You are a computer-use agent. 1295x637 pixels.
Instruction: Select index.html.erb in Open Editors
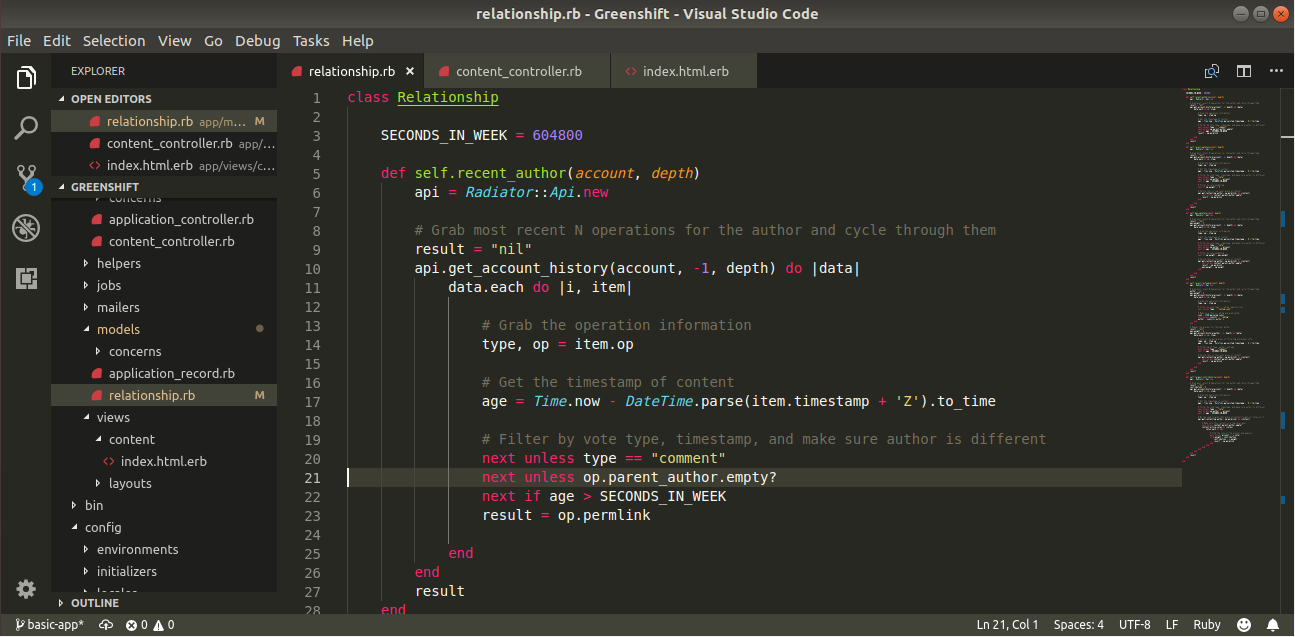(x=164, y=165)
